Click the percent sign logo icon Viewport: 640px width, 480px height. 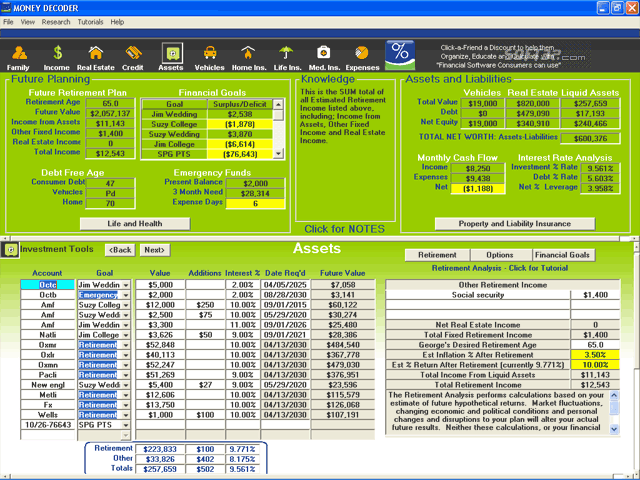[x=400, y=55]
